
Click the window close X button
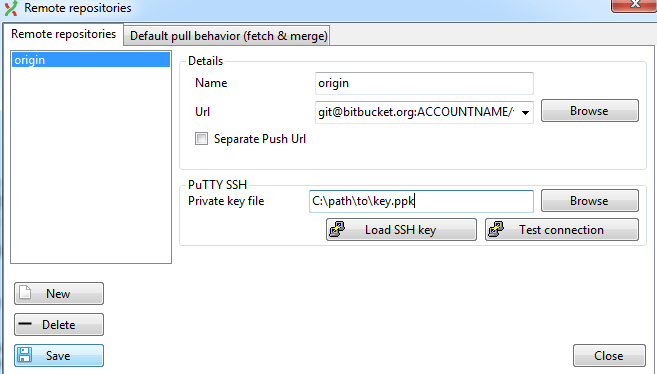[634, 5]
